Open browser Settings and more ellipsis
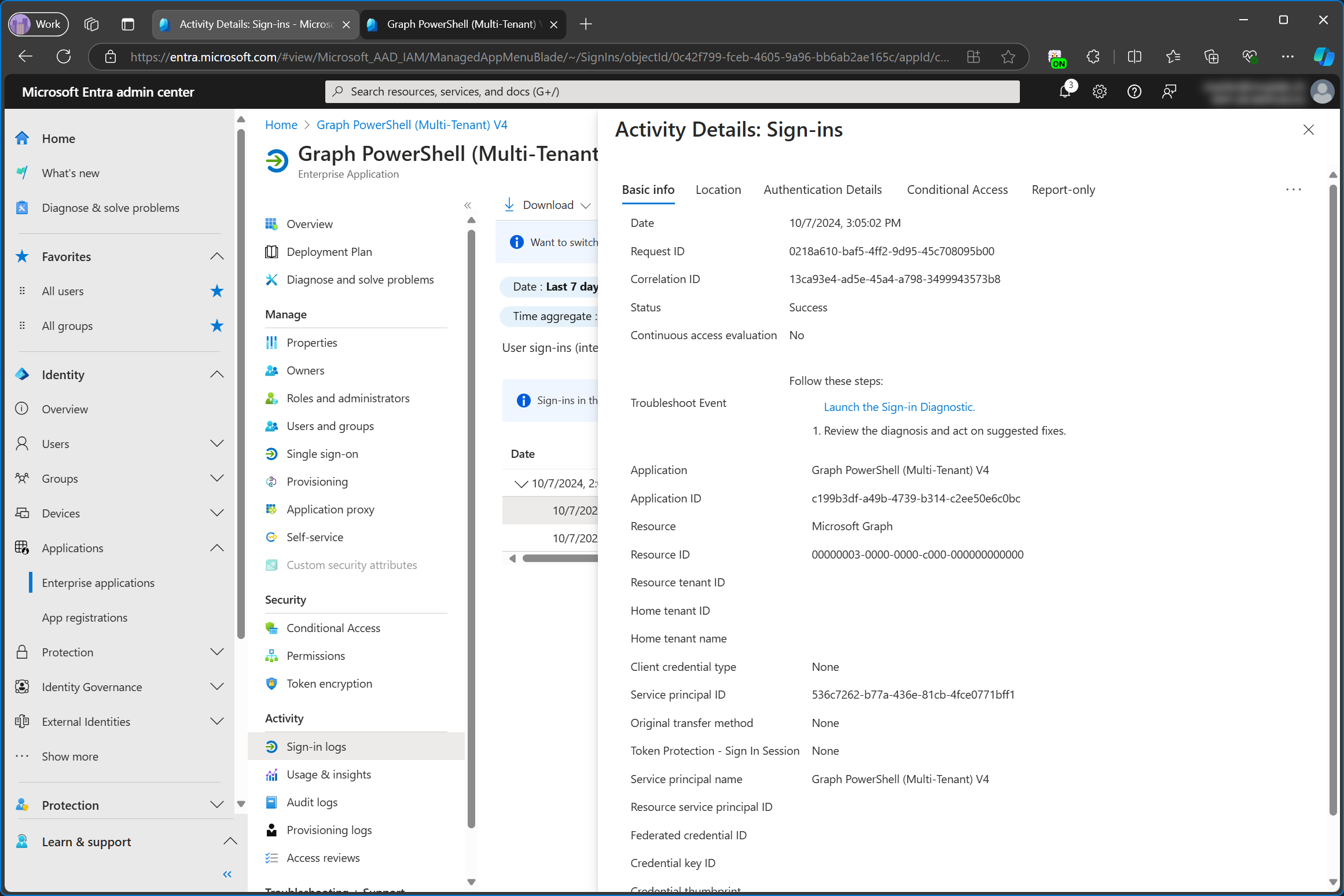 tap(1287, 57)
